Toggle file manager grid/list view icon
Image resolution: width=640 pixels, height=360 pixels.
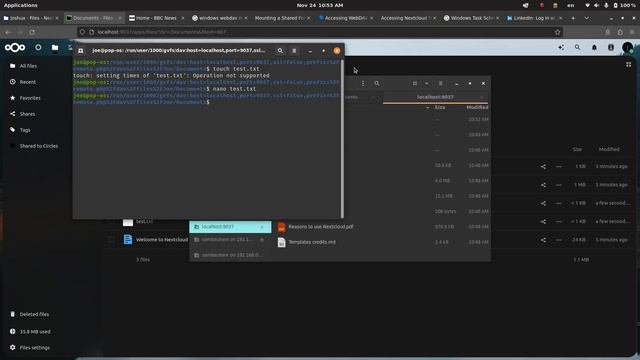(x=415, y=83)
